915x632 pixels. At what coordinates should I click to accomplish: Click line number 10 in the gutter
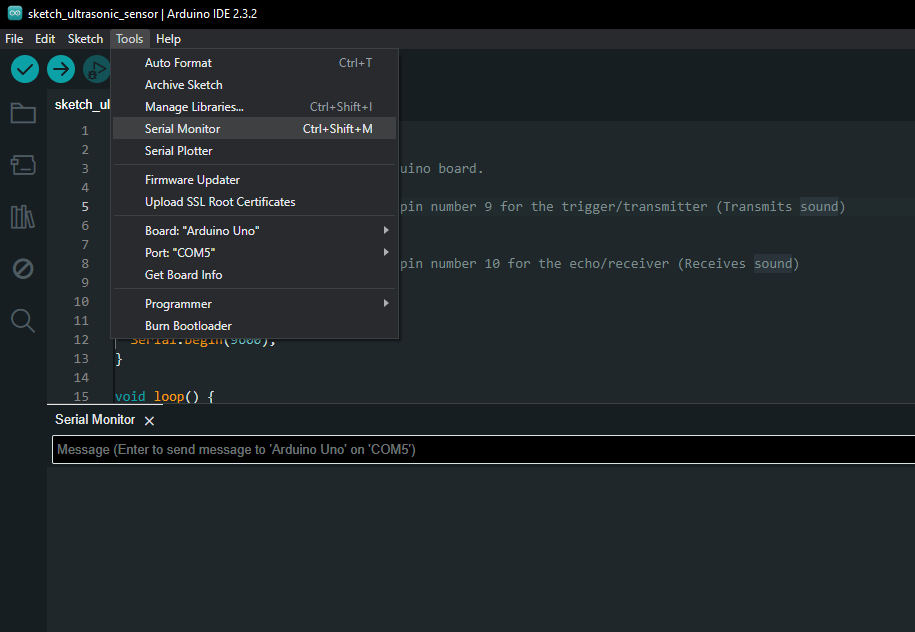click(x=81, y=302)
